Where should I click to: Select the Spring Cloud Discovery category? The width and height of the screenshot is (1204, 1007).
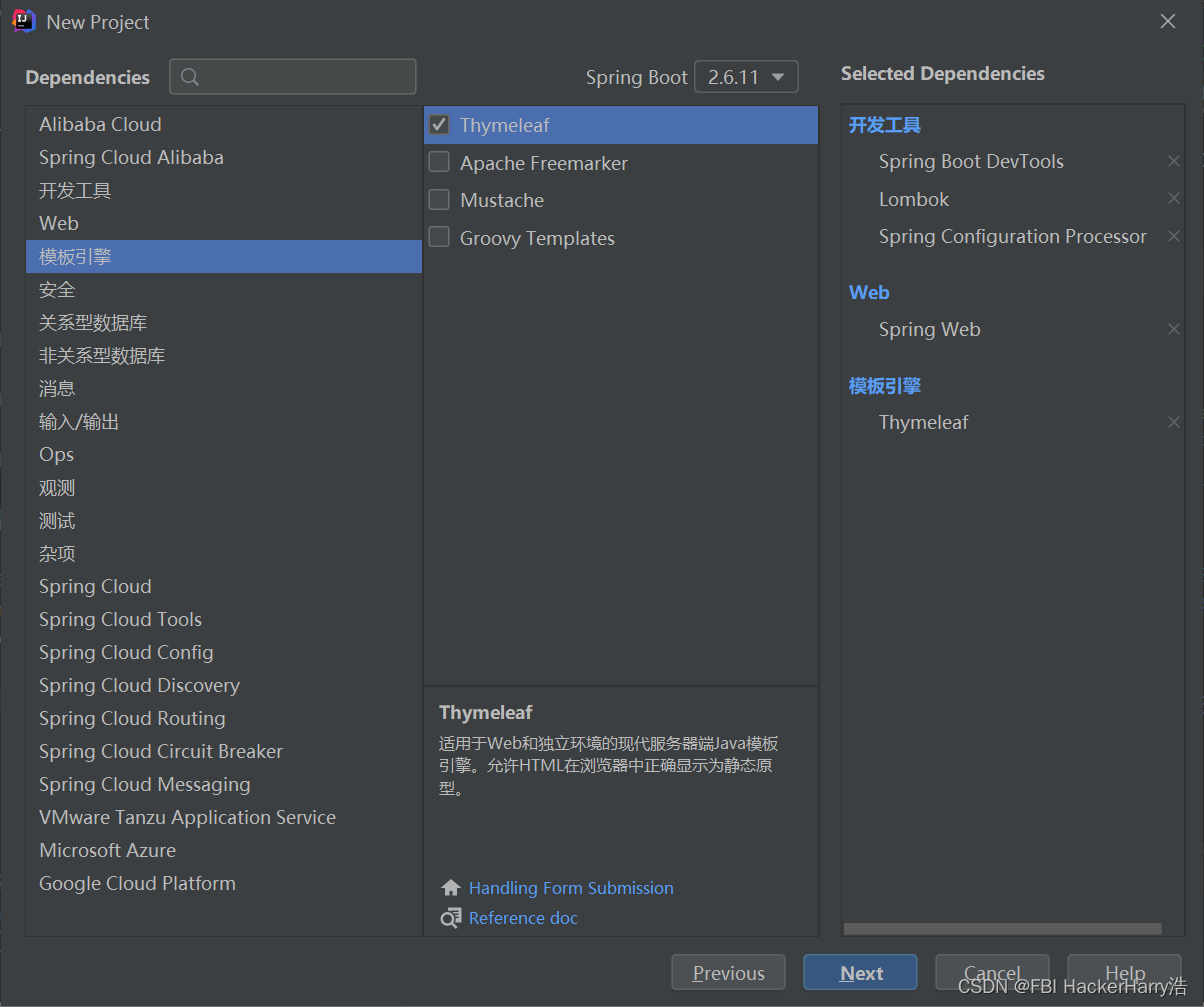[224, 685]
